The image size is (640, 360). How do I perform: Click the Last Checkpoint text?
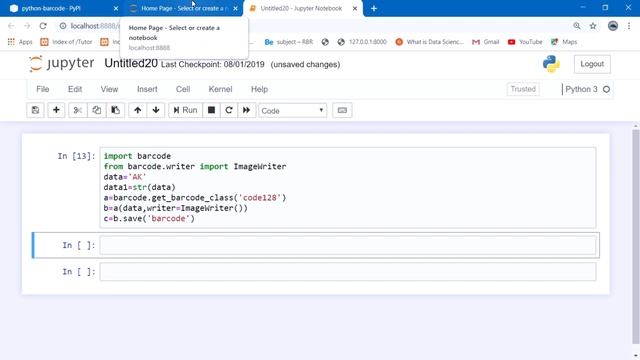tap(213, 64)
